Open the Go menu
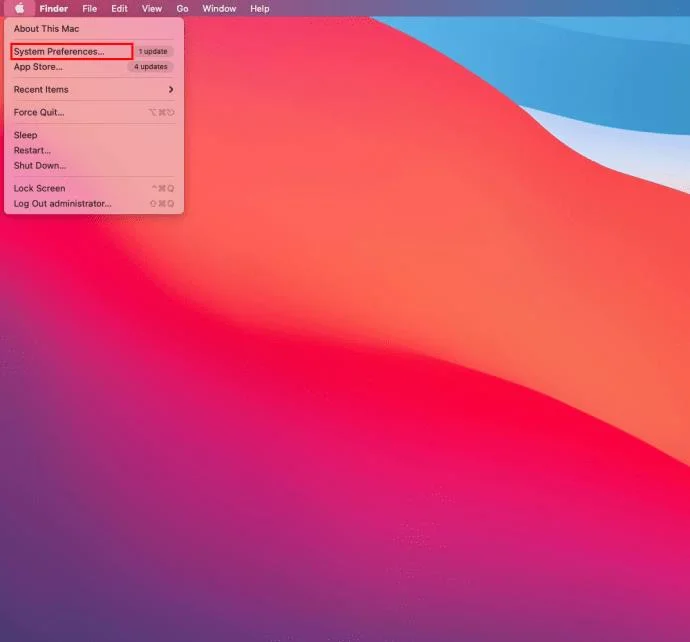This screenshot has width=690, height=642. coord(182,8)
